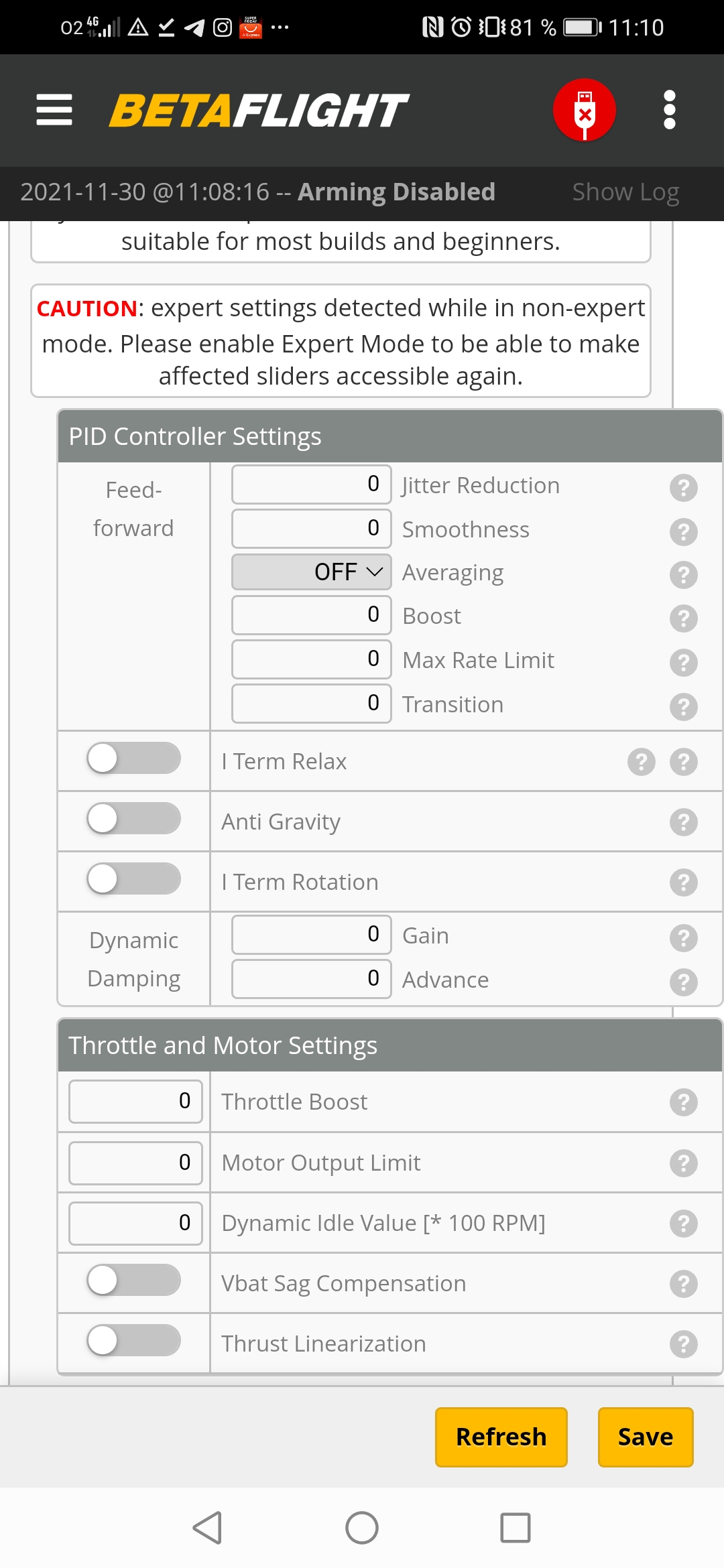Open the Feedforward Averaging dropdown
The height and width of the screenshot is (1568, 724).
click(x=310, y=572)
